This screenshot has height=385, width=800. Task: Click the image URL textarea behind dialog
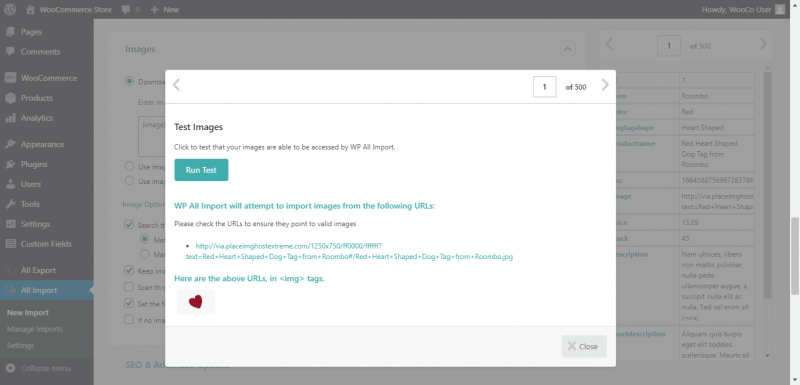point(152,136)
